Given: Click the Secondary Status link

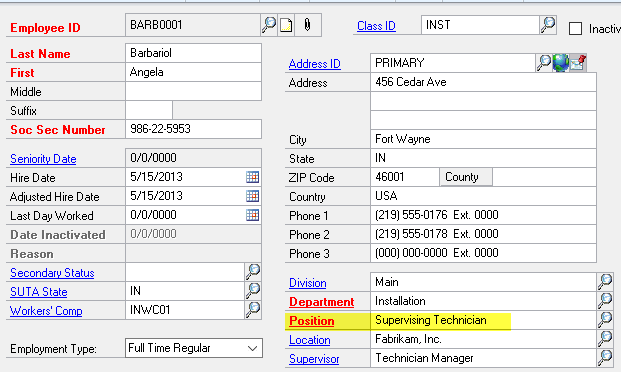Looking at the screenshot, I should [x=52, y=273].
